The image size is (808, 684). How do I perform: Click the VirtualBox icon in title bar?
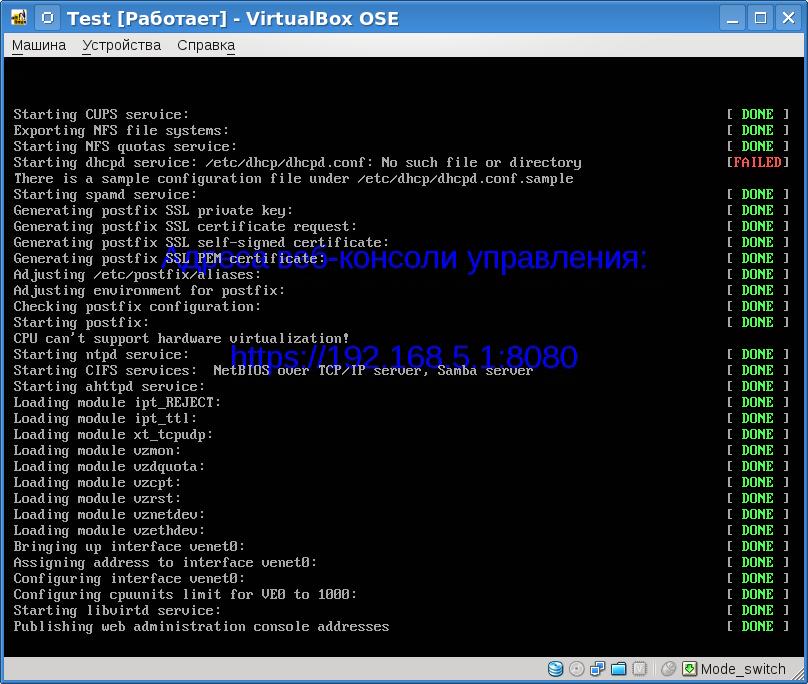(18, 18)
